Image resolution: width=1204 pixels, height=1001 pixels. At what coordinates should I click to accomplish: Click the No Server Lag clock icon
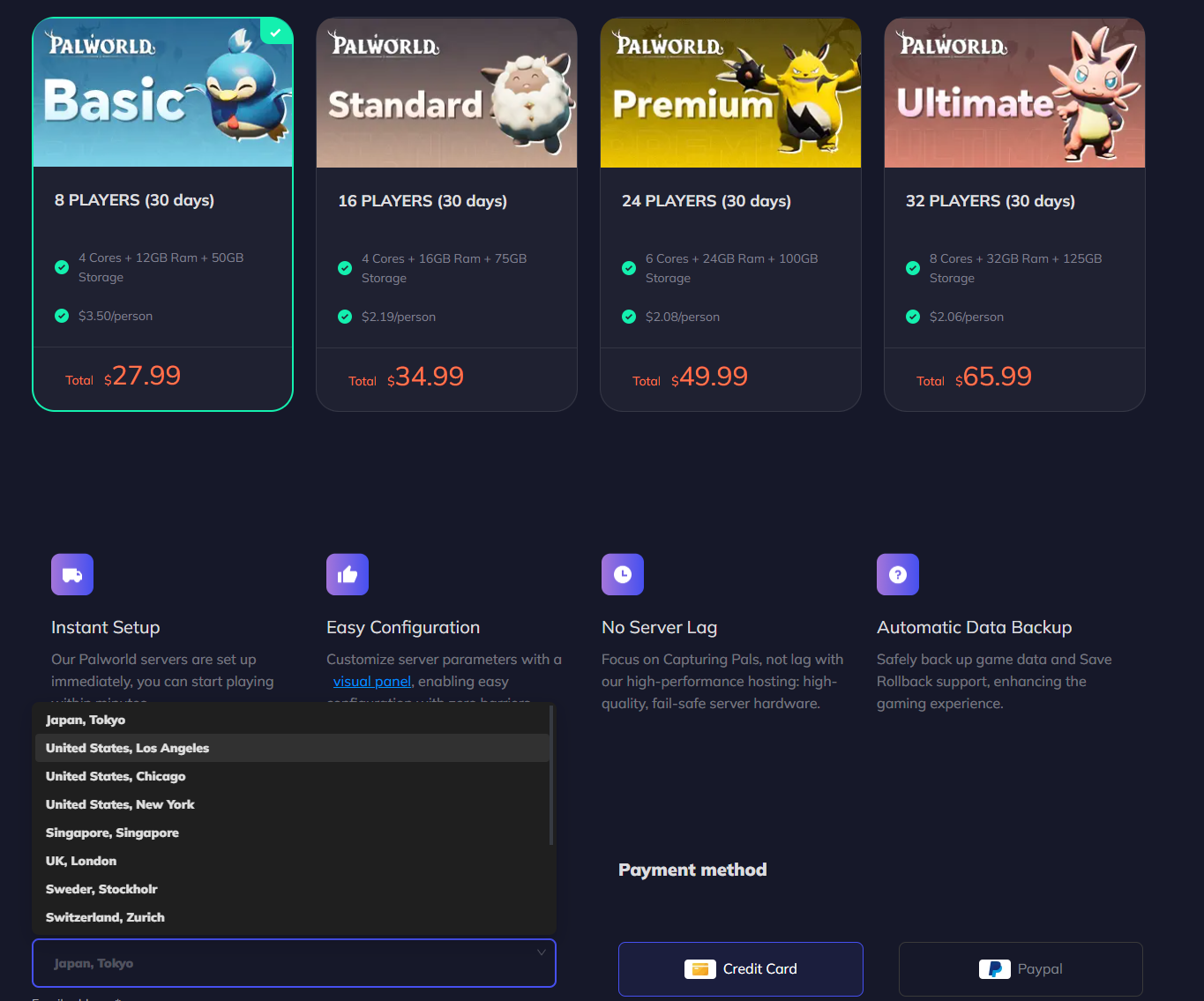(623, 575)
